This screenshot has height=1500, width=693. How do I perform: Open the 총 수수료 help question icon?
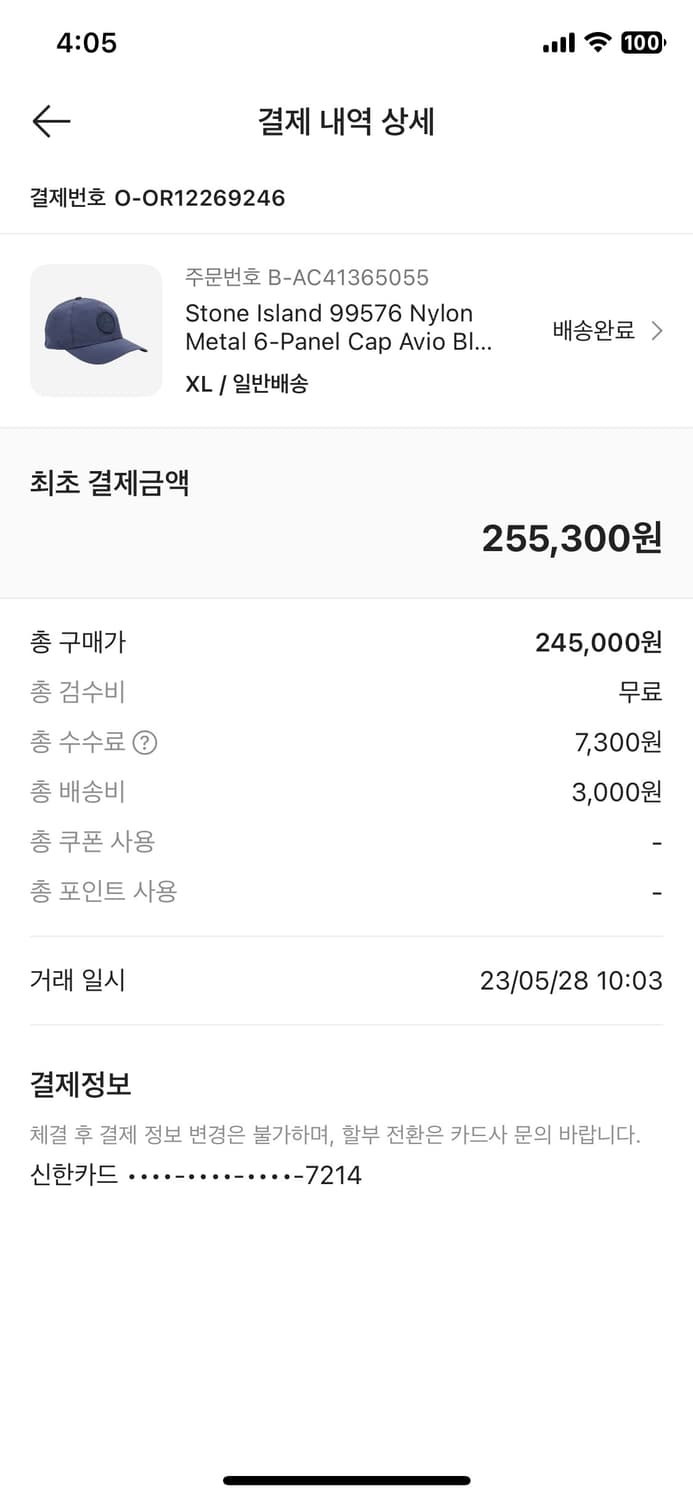(146, 743)
